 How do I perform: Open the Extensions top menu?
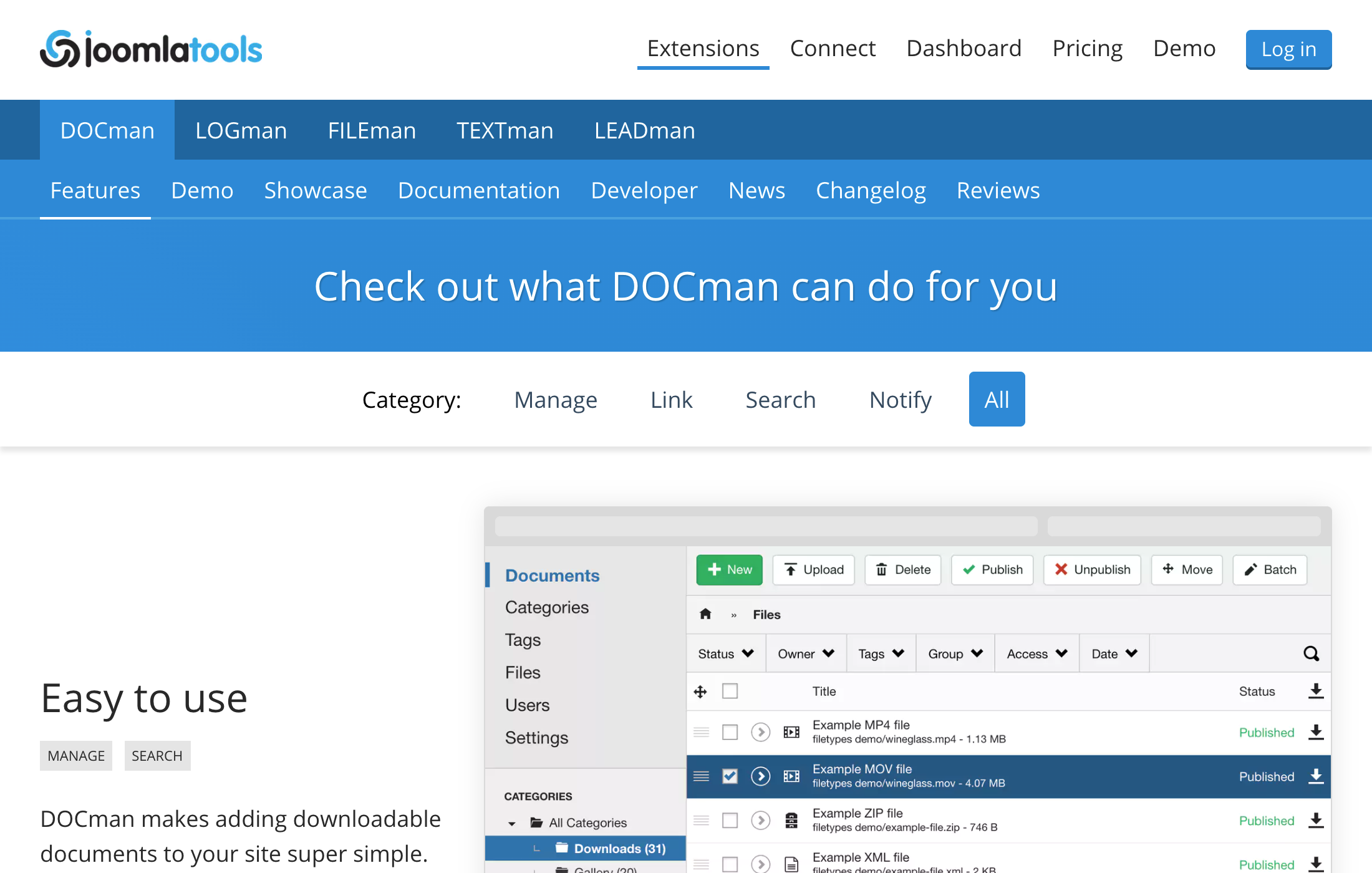tap(703, 49)
